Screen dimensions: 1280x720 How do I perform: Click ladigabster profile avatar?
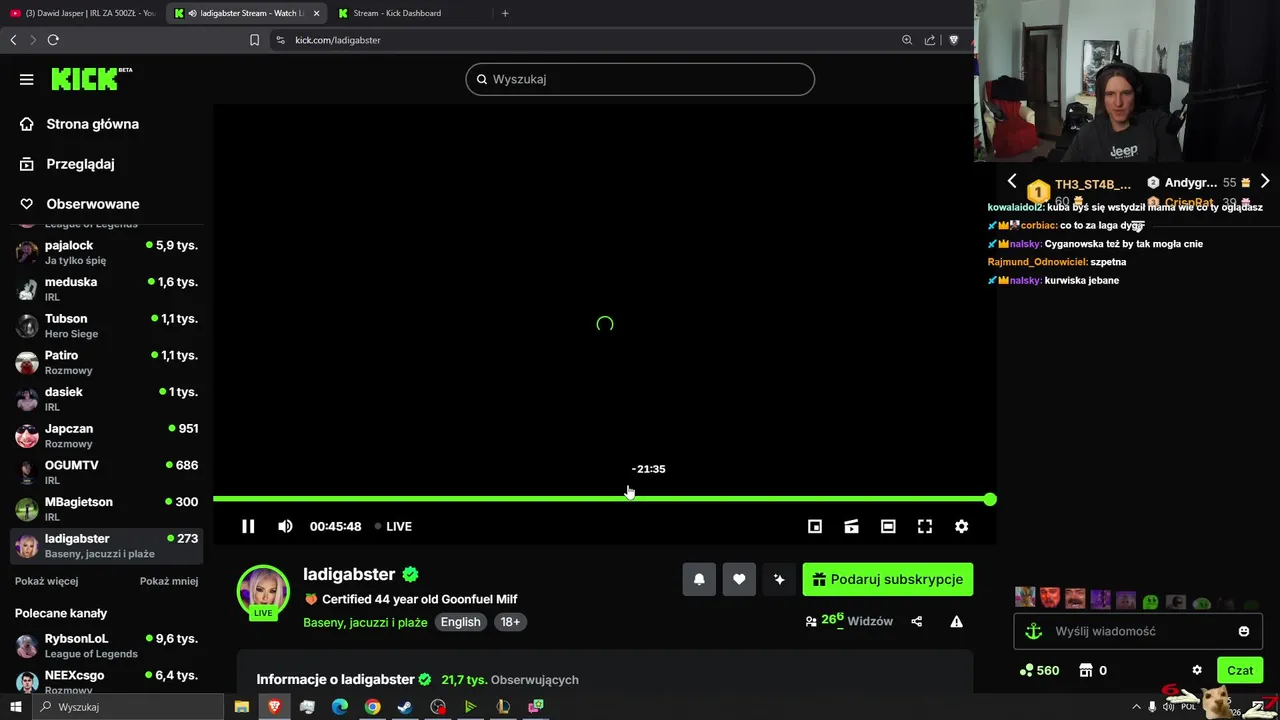click(x=263, y=592)
